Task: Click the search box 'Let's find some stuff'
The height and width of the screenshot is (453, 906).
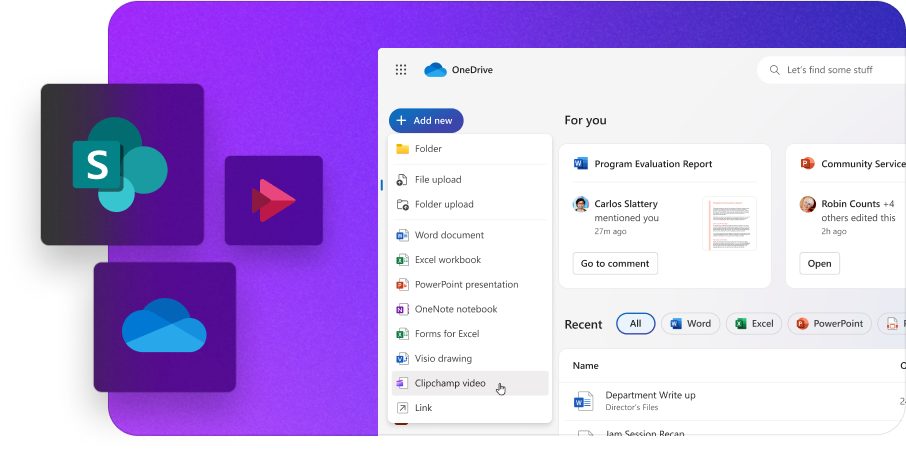Action: tap(831, 70)
